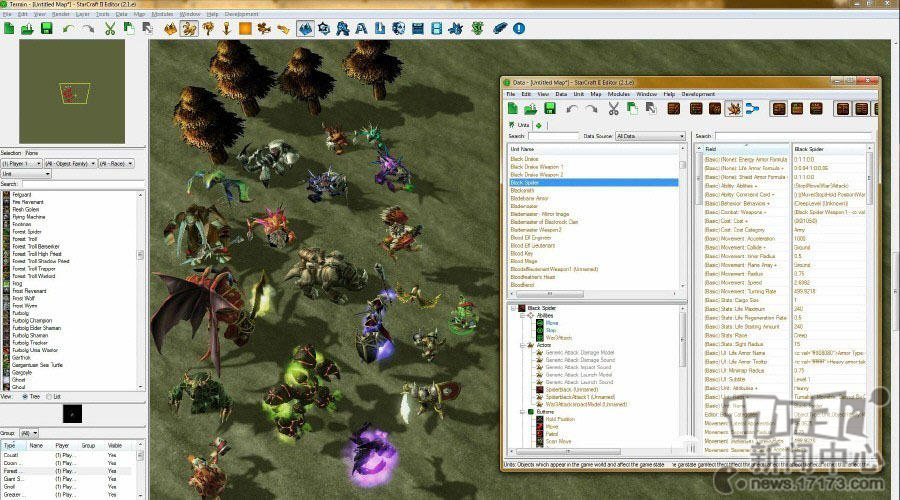Screen dimensions: 900x500
Task: Click the Unit Name column header
Action: point(592,148)
